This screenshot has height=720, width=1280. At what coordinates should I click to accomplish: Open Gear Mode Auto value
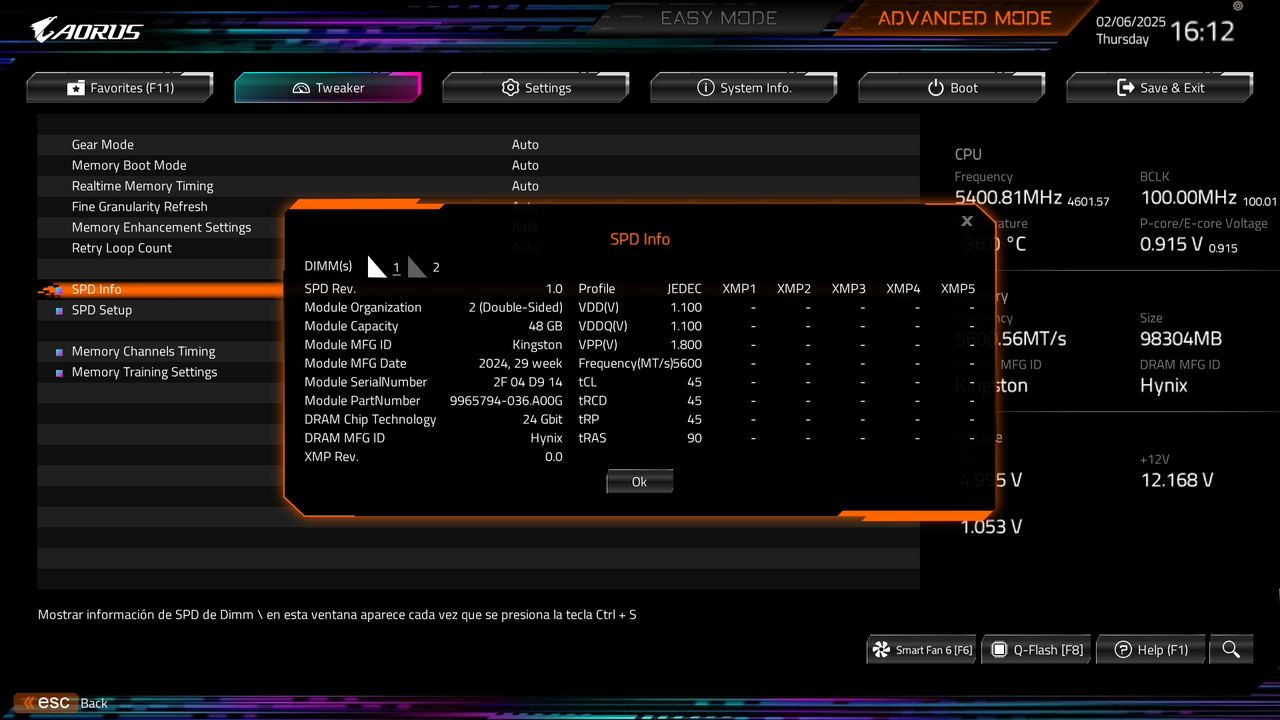(525, 145)
